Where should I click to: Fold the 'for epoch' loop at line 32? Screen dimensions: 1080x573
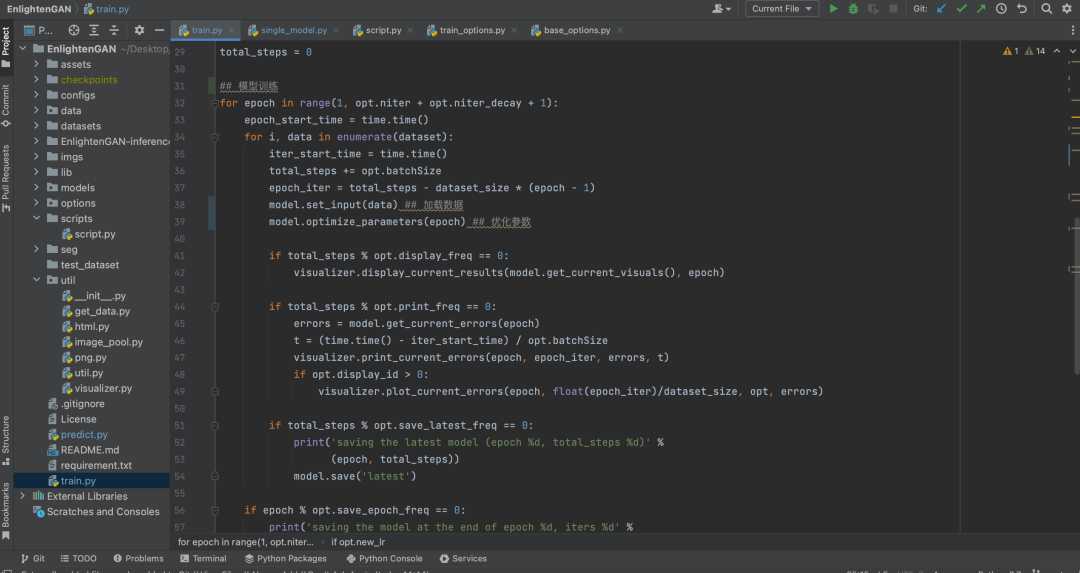(215, 103)
